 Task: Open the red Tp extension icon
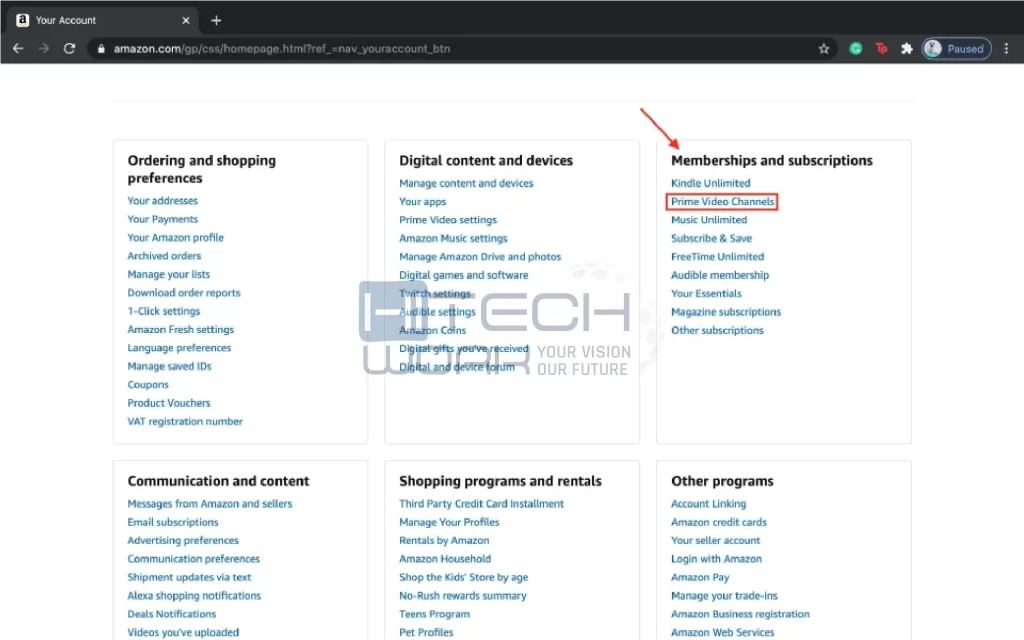[881, 48]
